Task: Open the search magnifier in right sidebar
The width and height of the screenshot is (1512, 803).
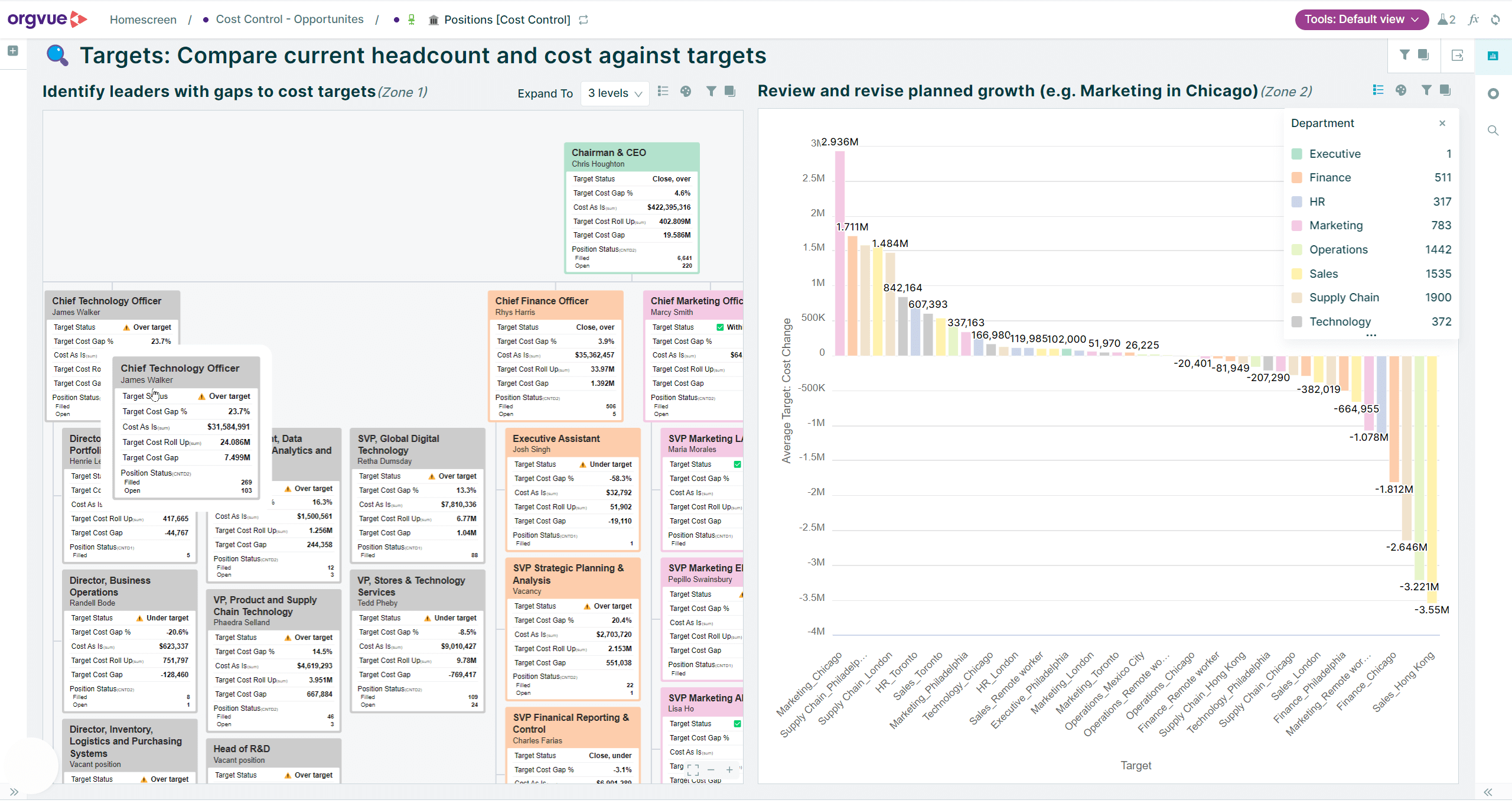Action: (x=1493, y=131)
